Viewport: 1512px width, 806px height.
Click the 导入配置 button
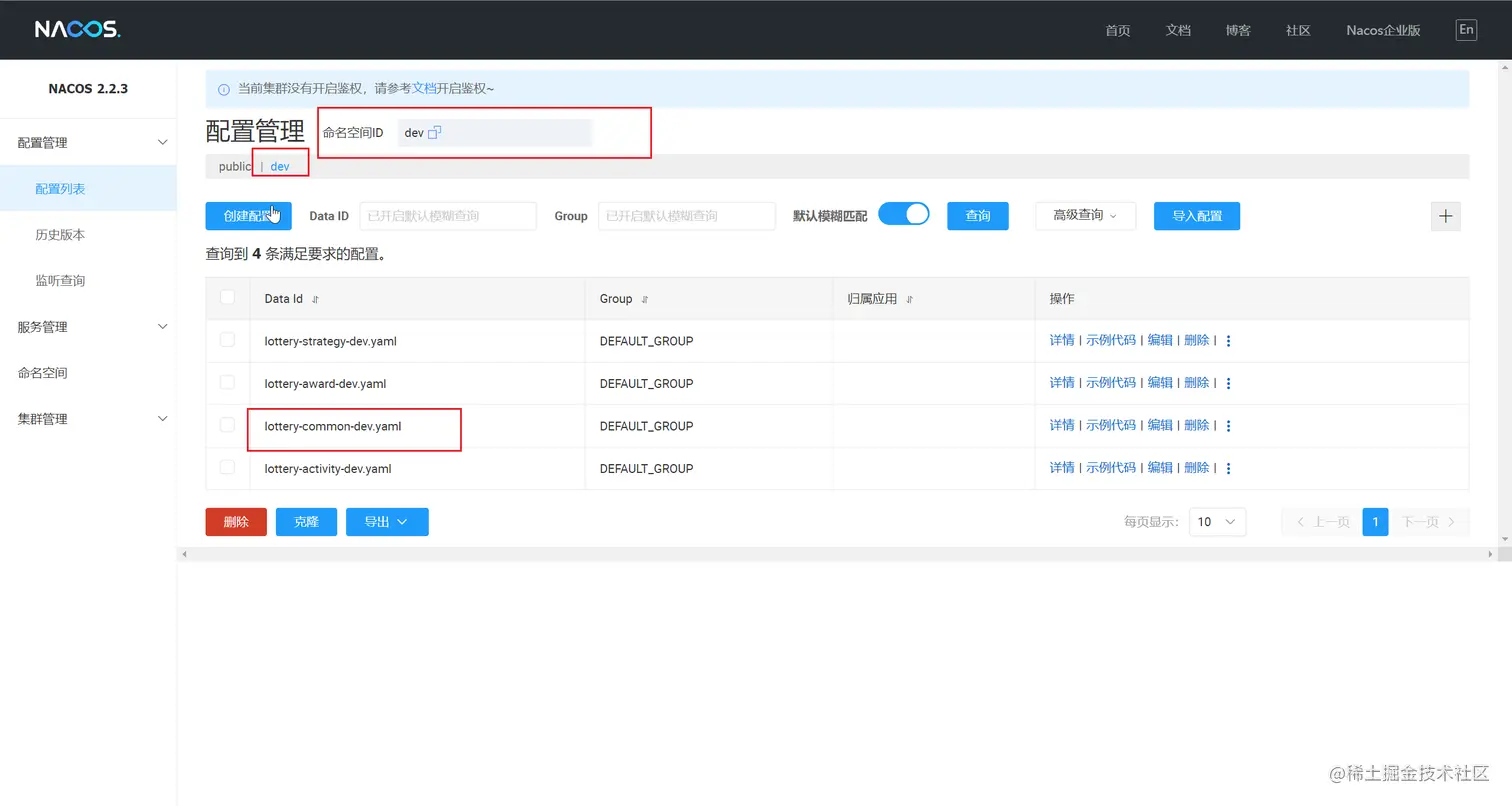tap(1197, 216)
